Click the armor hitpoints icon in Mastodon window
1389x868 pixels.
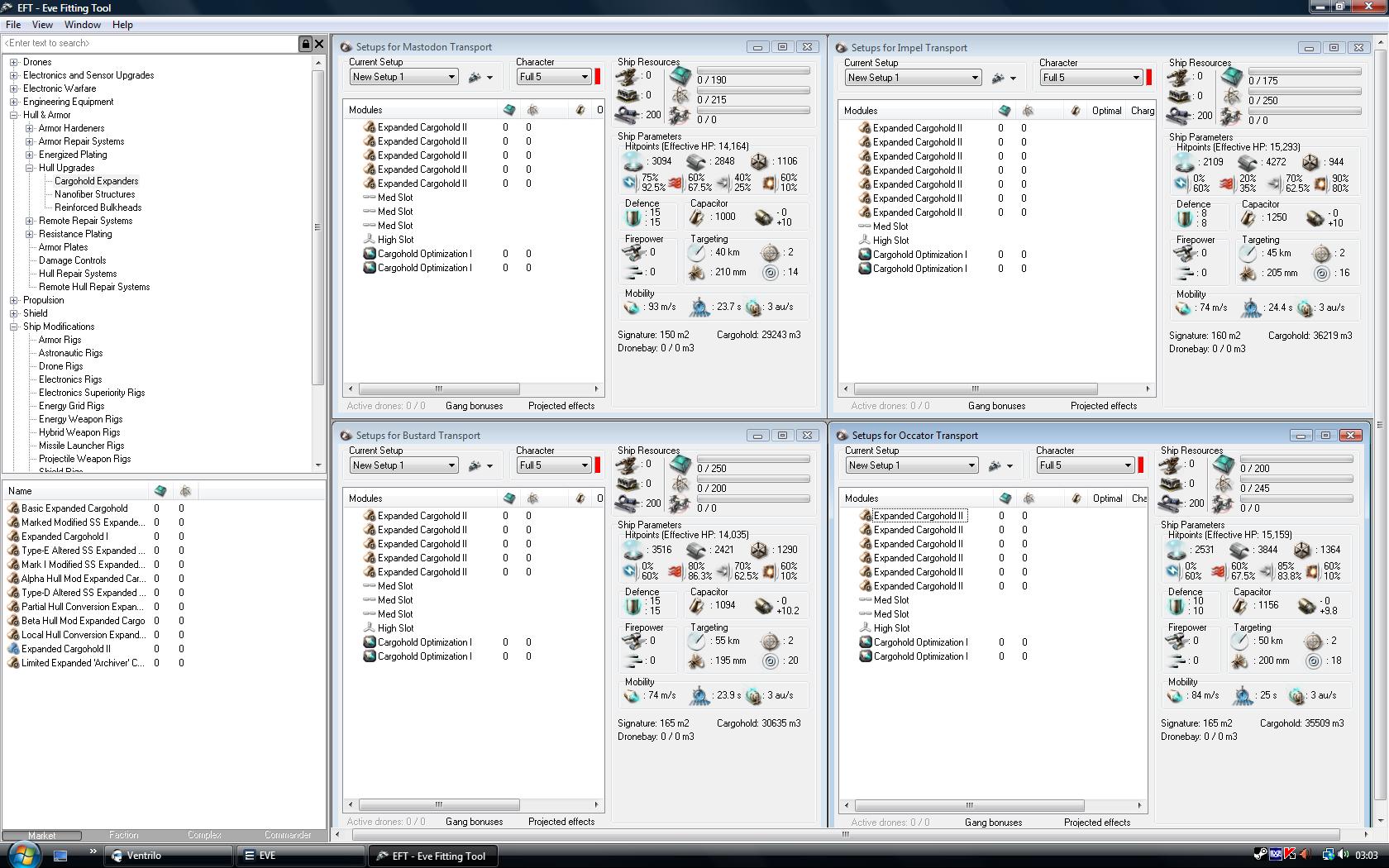[696, 161]
